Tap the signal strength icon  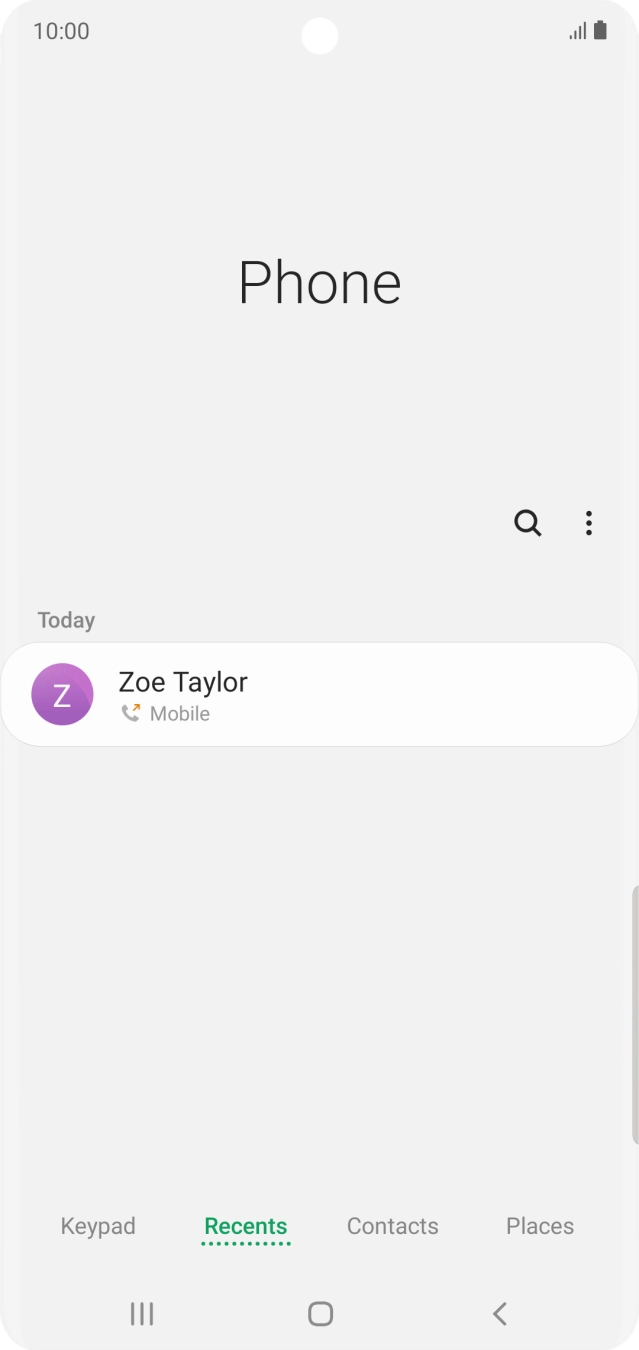pyautogui.click(x=578, y=31)
